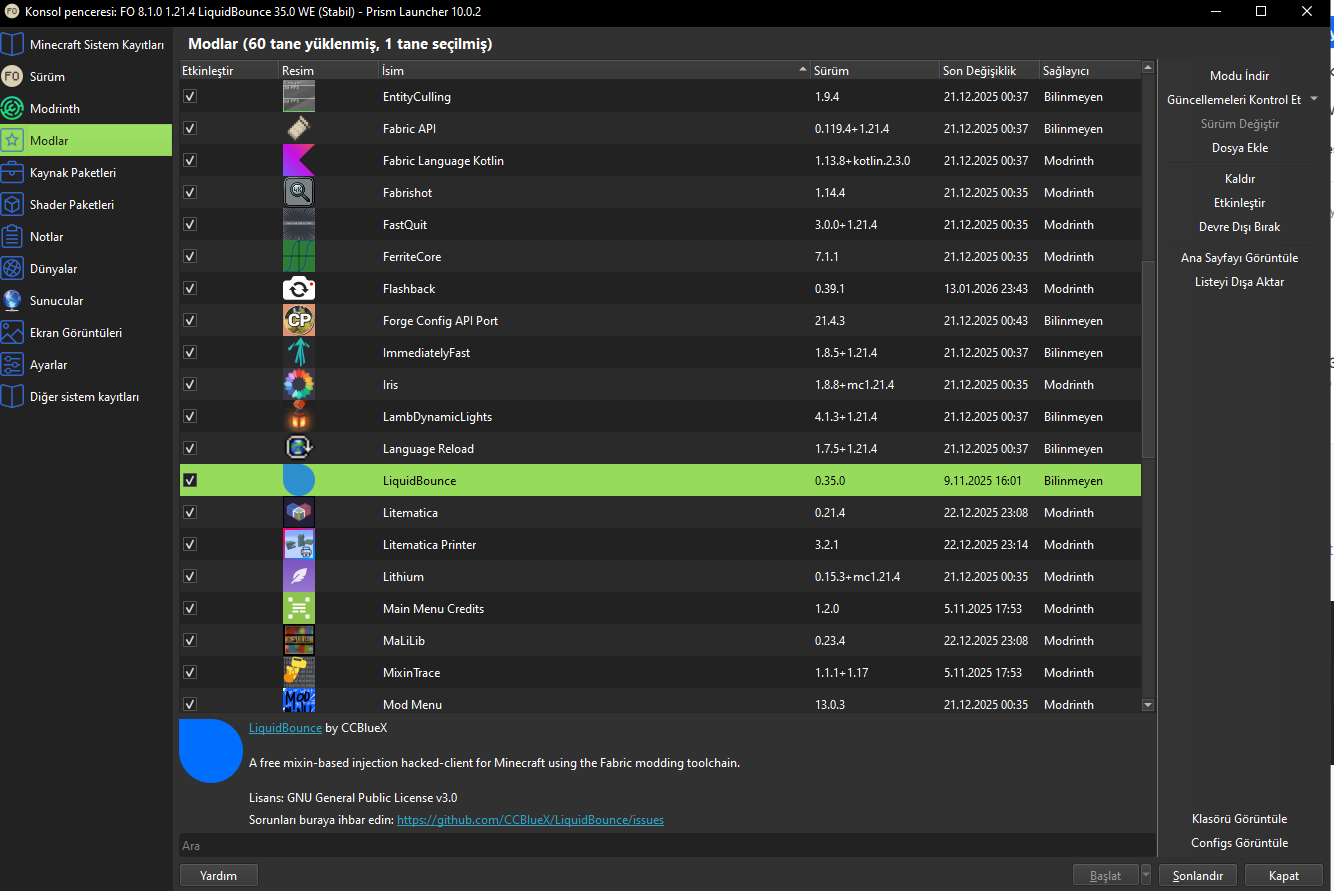Image resolution: width=1334 pixels, height=891 pixels.
Task: Open Kaynak Paketleri briefcase icon
Action: pos(13,172)
